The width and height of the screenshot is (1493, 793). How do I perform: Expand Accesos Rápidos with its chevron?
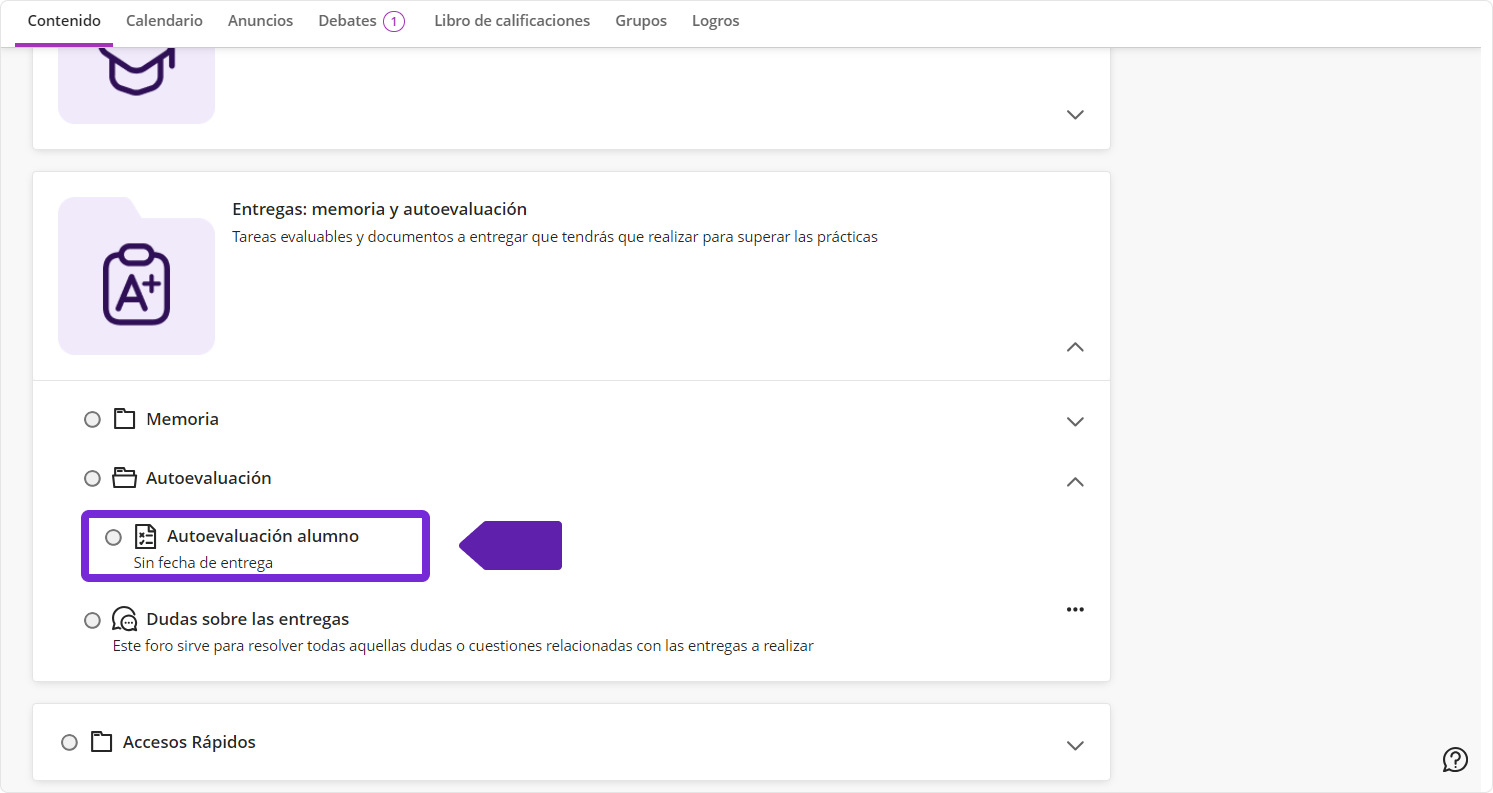coord(1075,745)
